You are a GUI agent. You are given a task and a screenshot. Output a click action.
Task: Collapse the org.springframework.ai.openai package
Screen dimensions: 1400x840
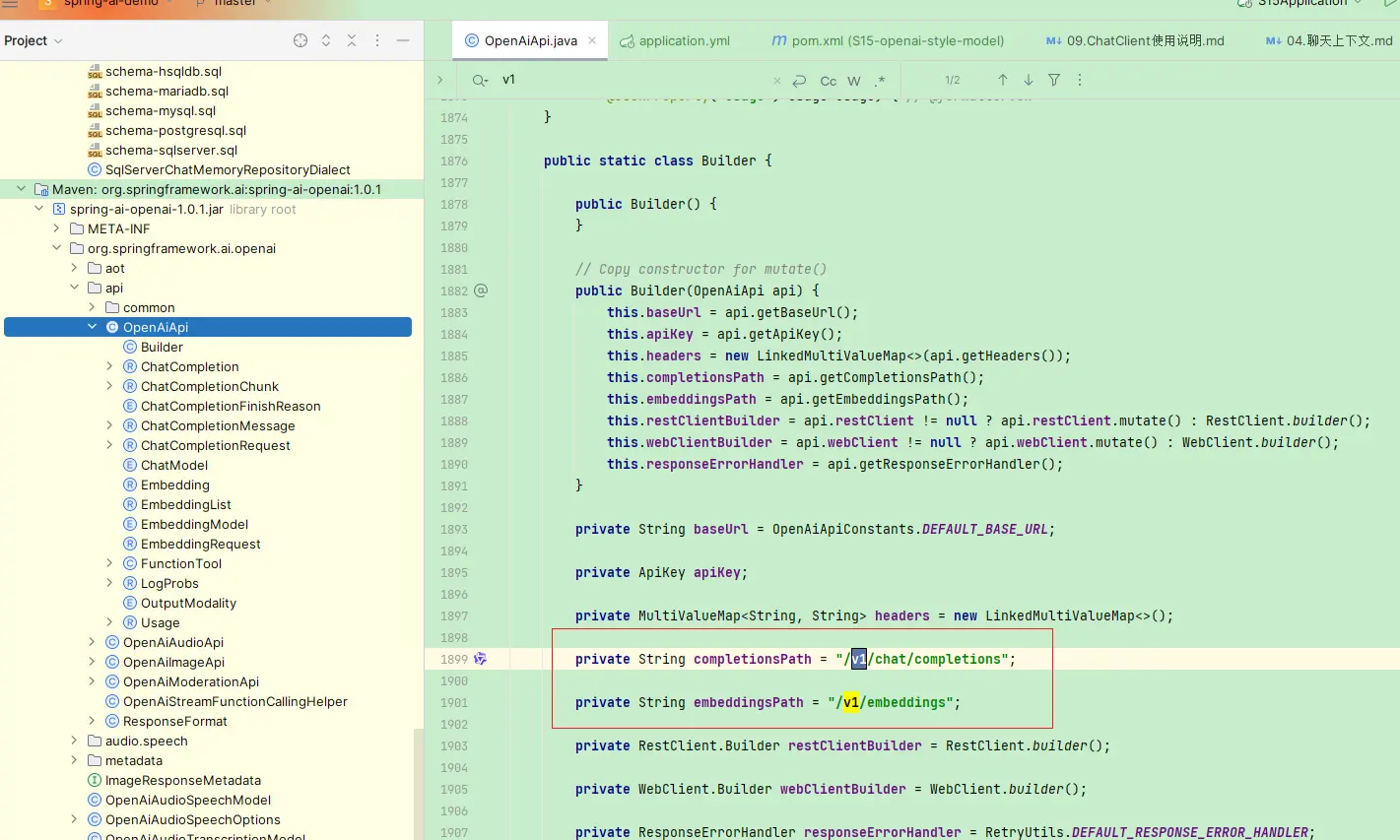click(56, 248)
